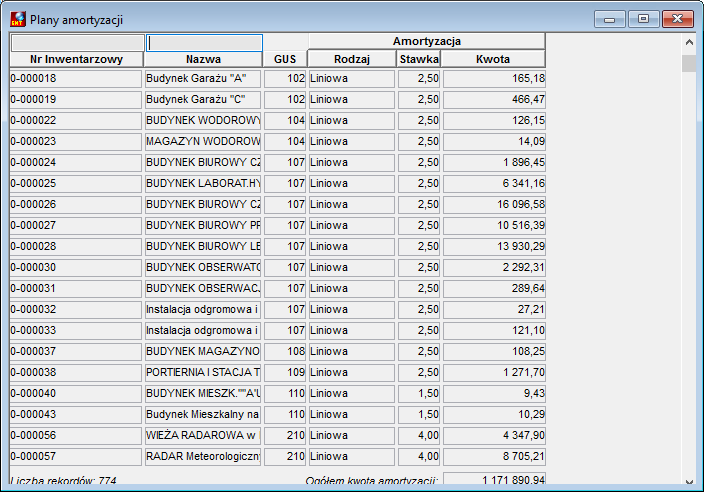The width and height of the screenshot is (704, 493).
Task: Click the Kwota column header
Action: point(493,59)
